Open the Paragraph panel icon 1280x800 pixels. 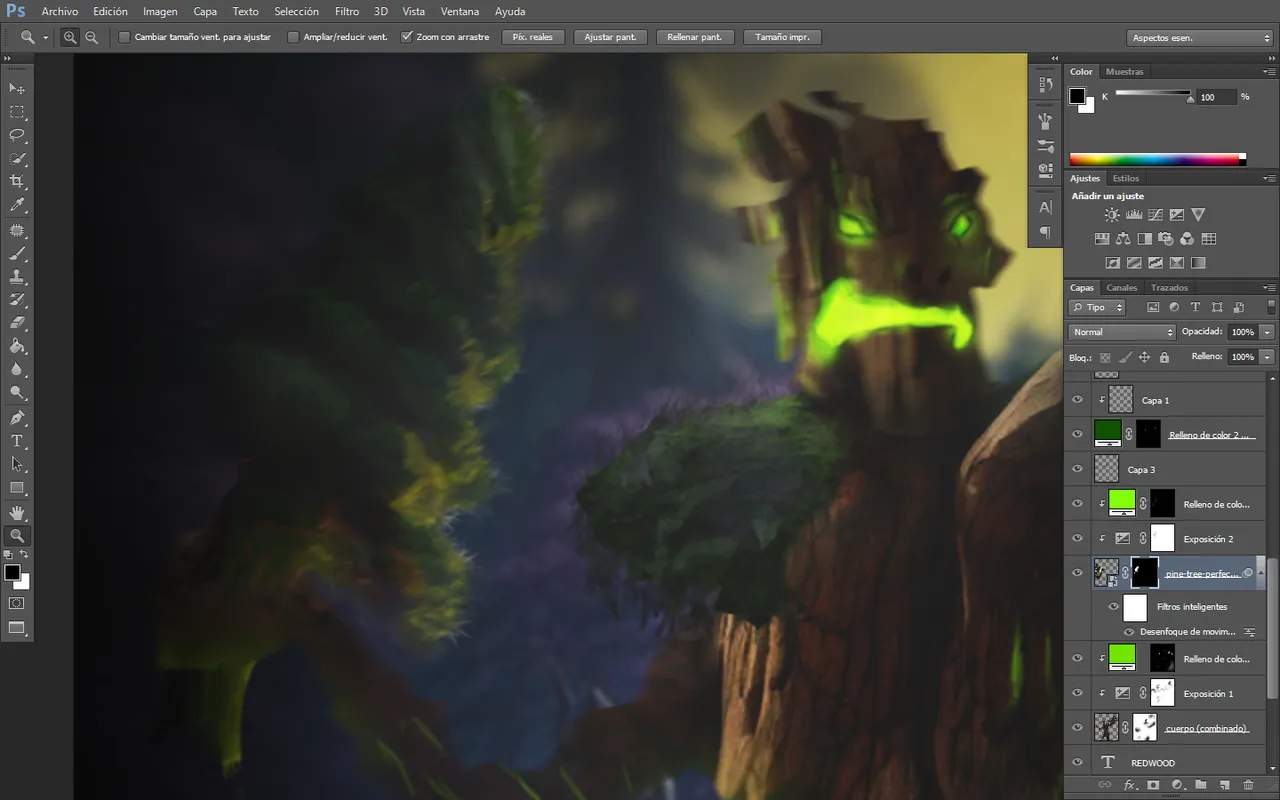coord(1045,233)
